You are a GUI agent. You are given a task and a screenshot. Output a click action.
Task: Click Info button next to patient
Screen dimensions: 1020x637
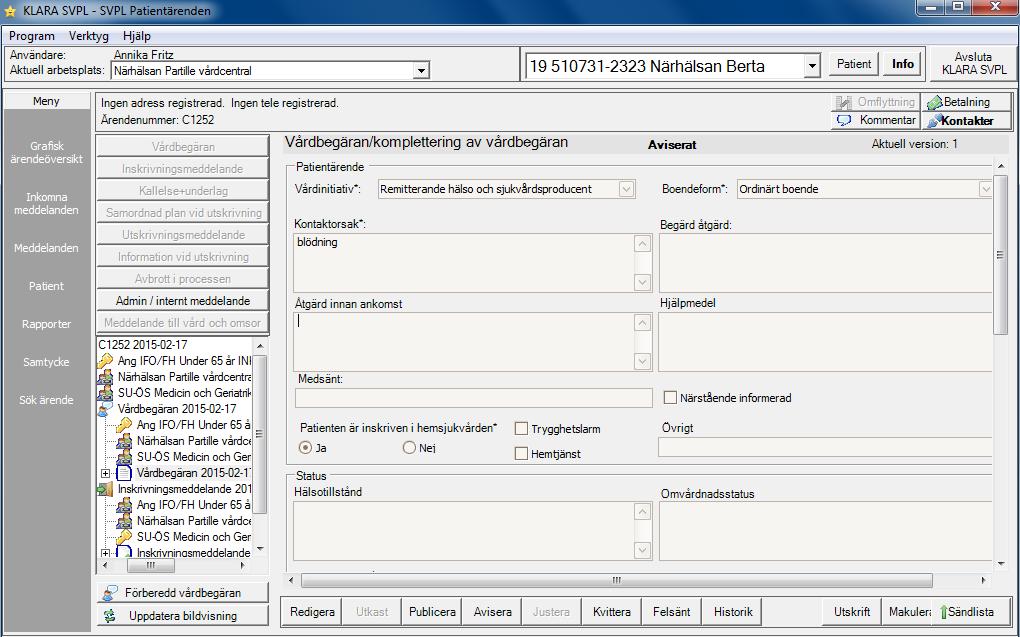coord(903,64)
